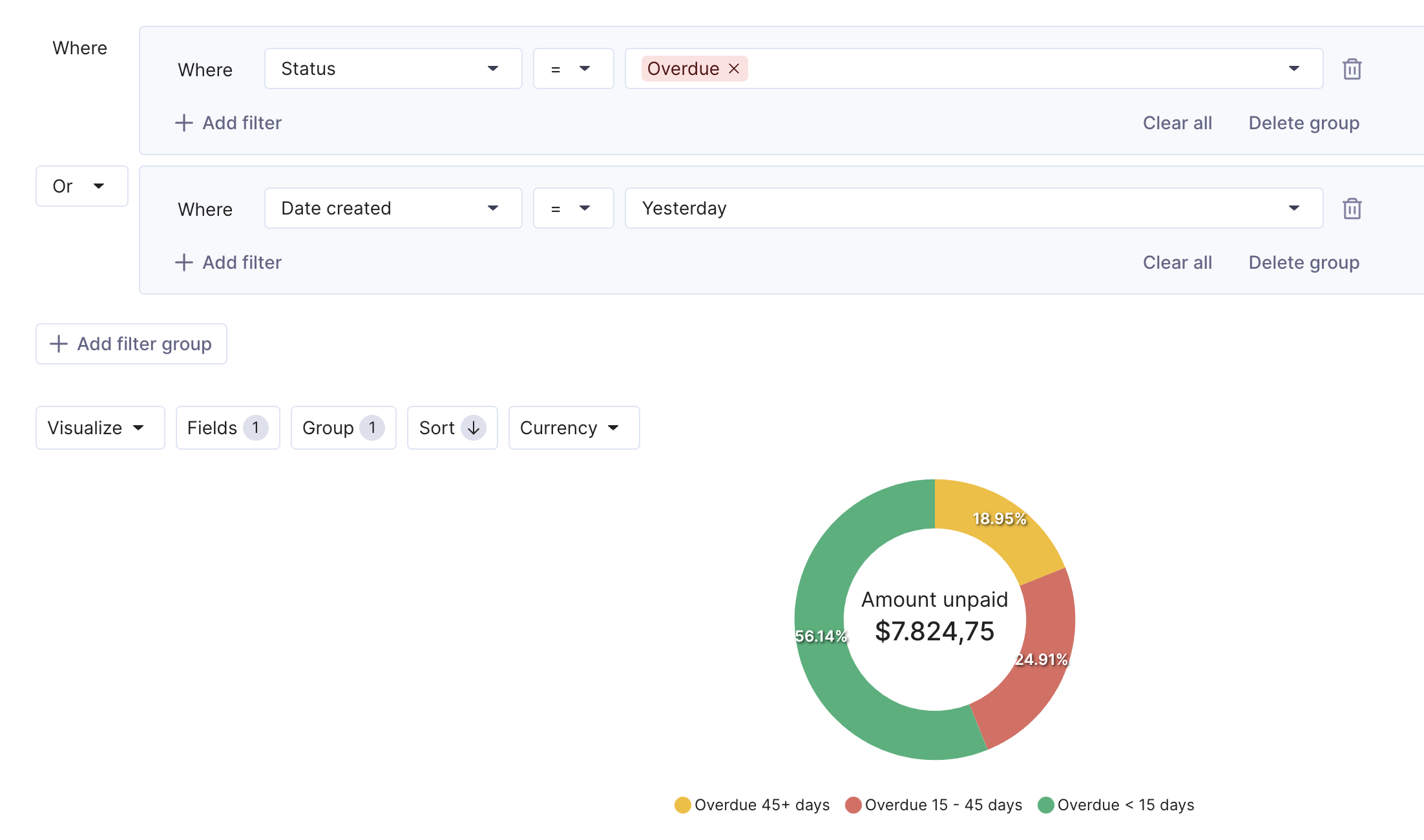1424x840 pixels.
Task: Clear all filters in the Status group
Action: pyautogui.click(x=1177, y=123)
